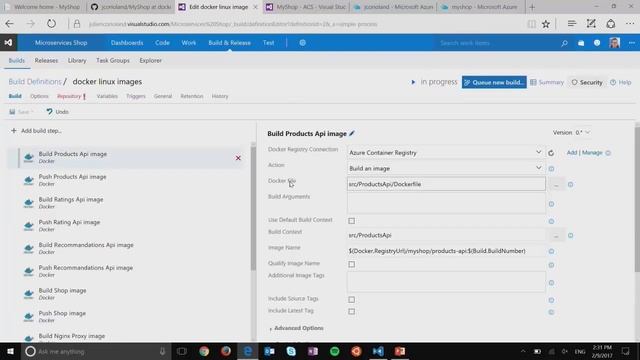Show info for Docker File field
The image size is (640, 360).
tap(571, 184)
